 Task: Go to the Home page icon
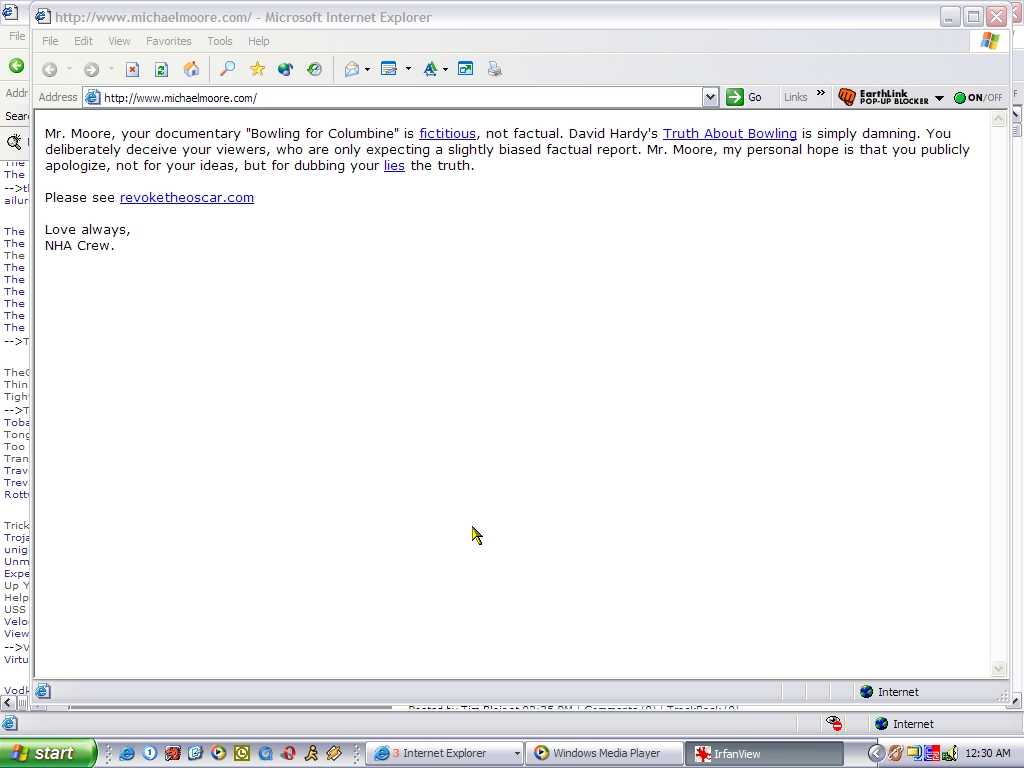point(191,69)
